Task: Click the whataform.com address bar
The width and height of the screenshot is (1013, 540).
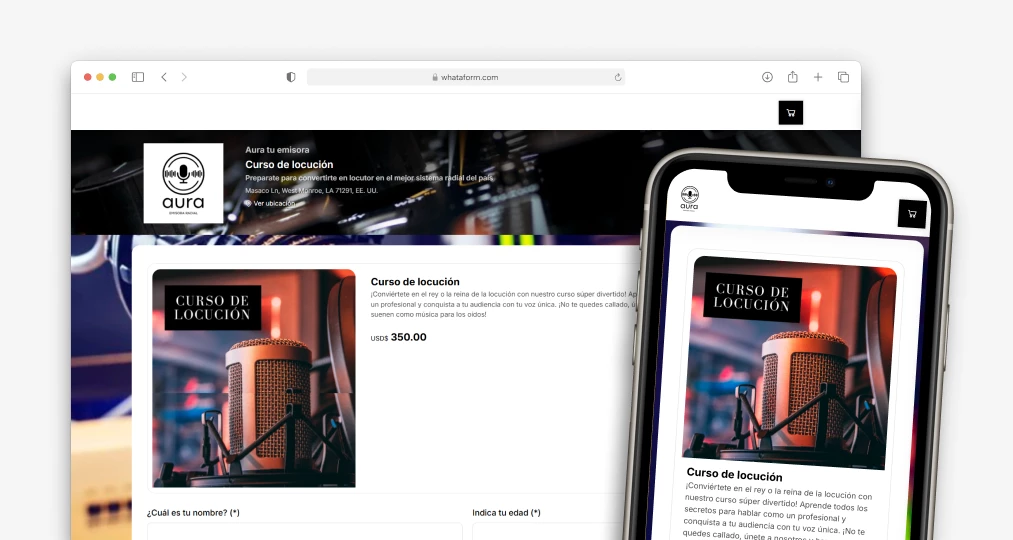Action: pyautogui.click(x=465, y=77)
